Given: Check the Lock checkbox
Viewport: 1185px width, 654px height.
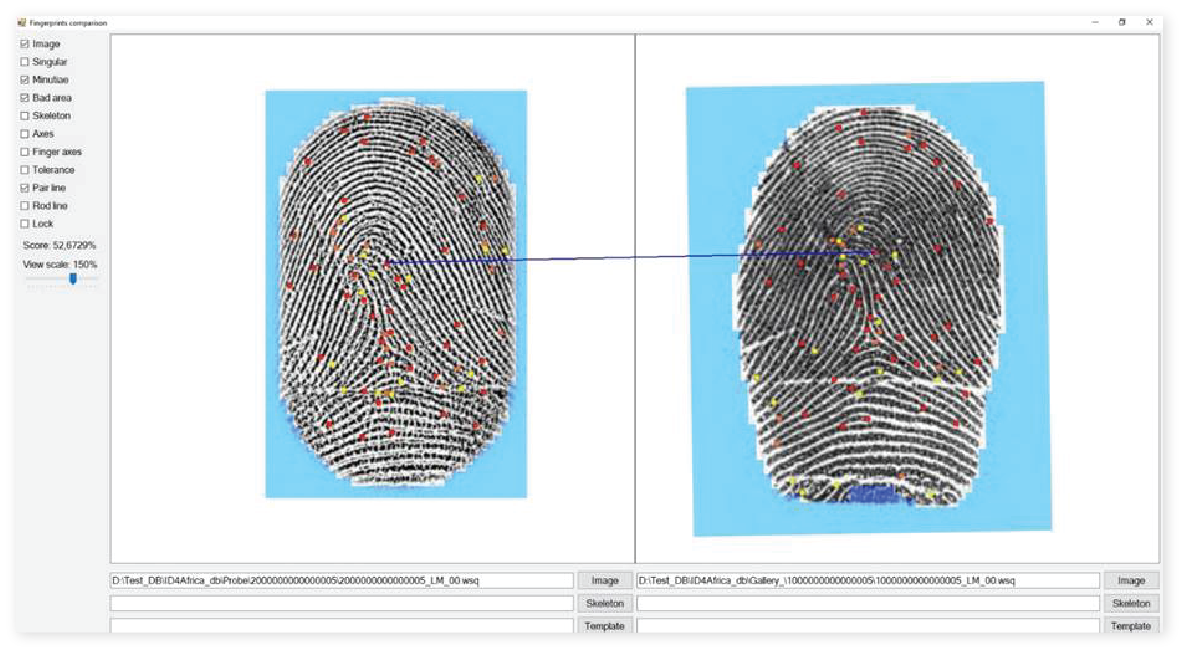Looking at the screenshot, I should click(25, 224).
